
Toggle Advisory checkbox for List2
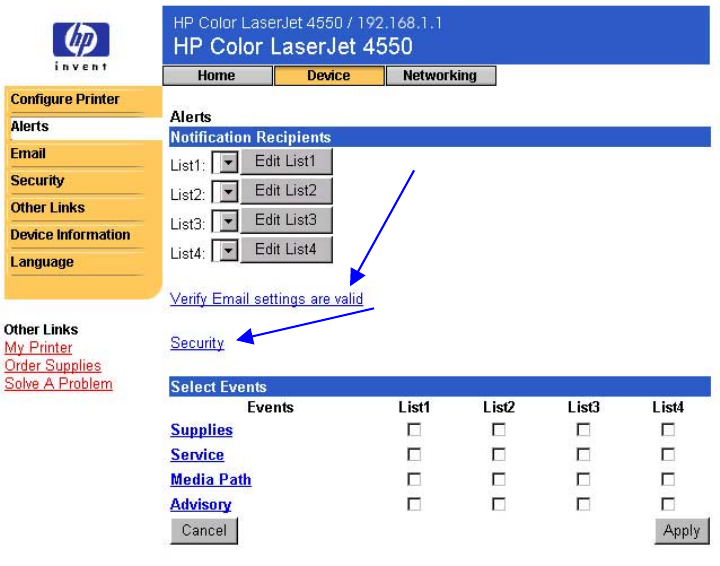499,504
